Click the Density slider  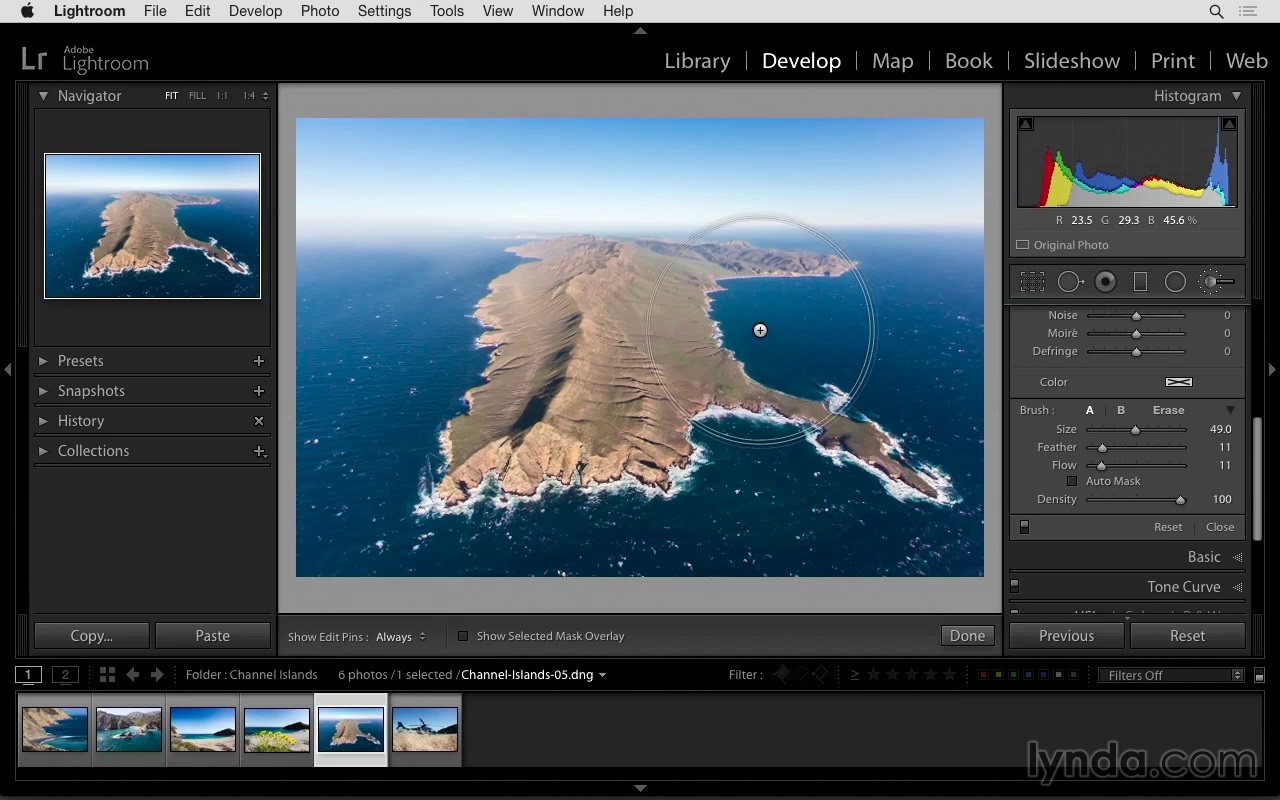point(1136,499)
